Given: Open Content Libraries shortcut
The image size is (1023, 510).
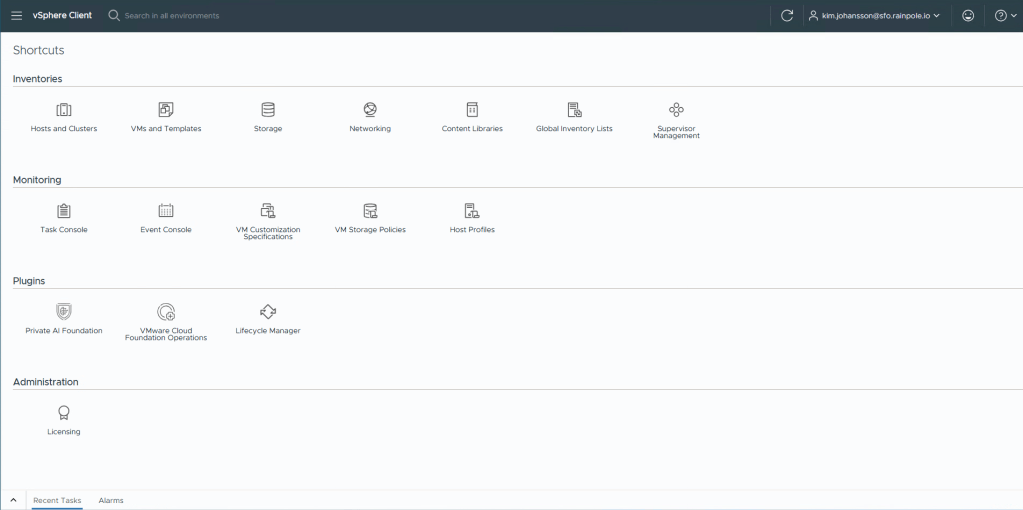Looking at the screenshot, I should click(472, 110).
